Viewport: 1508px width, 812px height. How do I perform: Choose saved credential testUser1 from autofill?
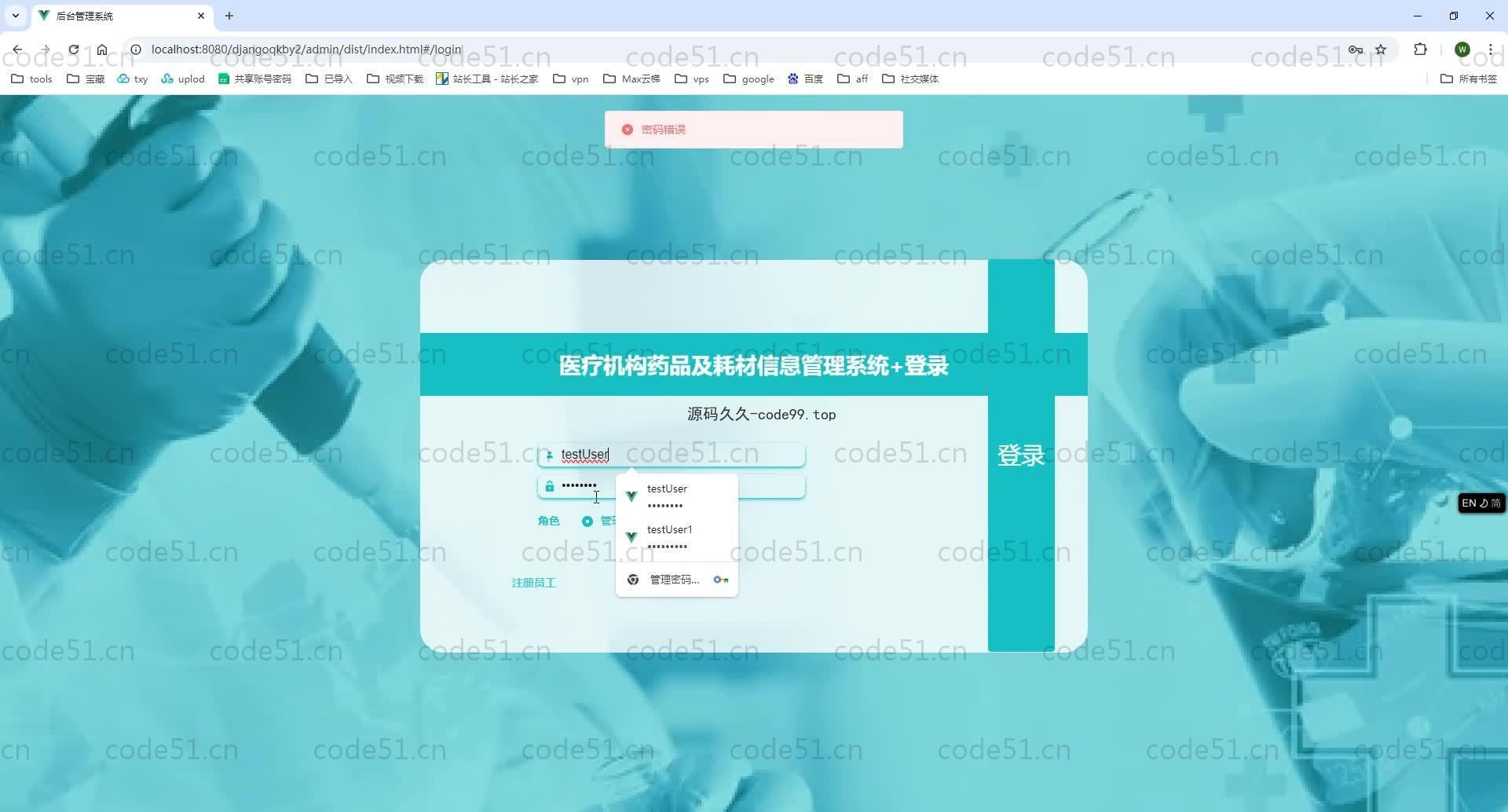click(x=677, y=537)
